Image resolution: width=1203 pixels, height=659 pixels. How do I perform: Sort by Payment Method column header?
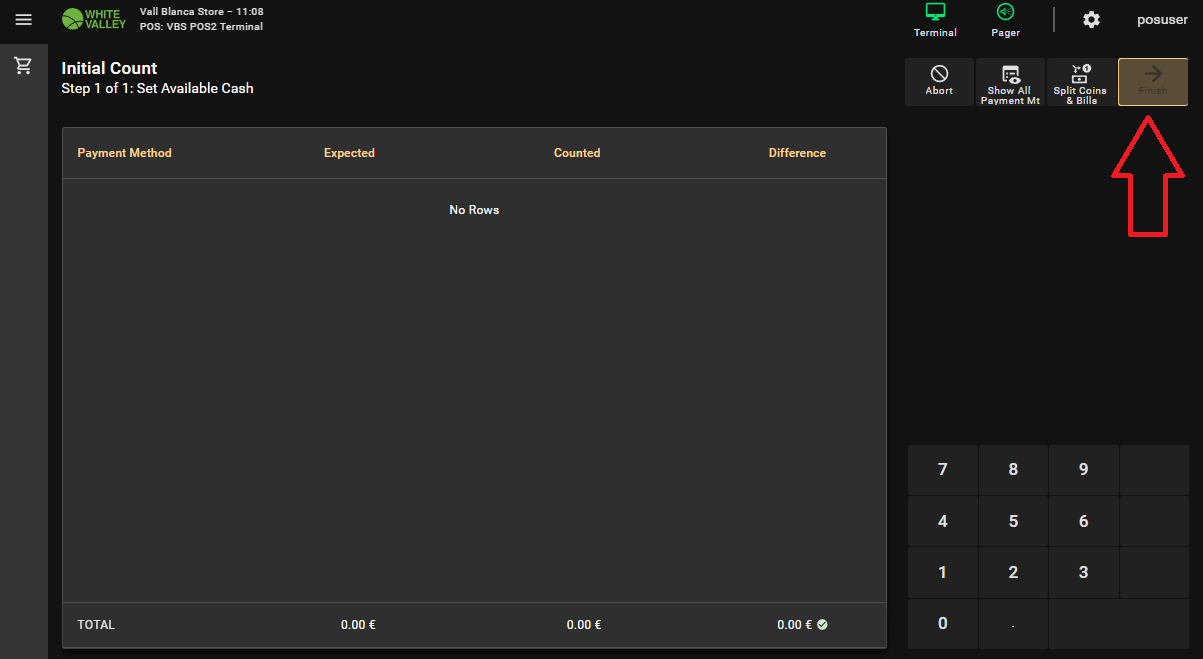click(x=125, y=153)
